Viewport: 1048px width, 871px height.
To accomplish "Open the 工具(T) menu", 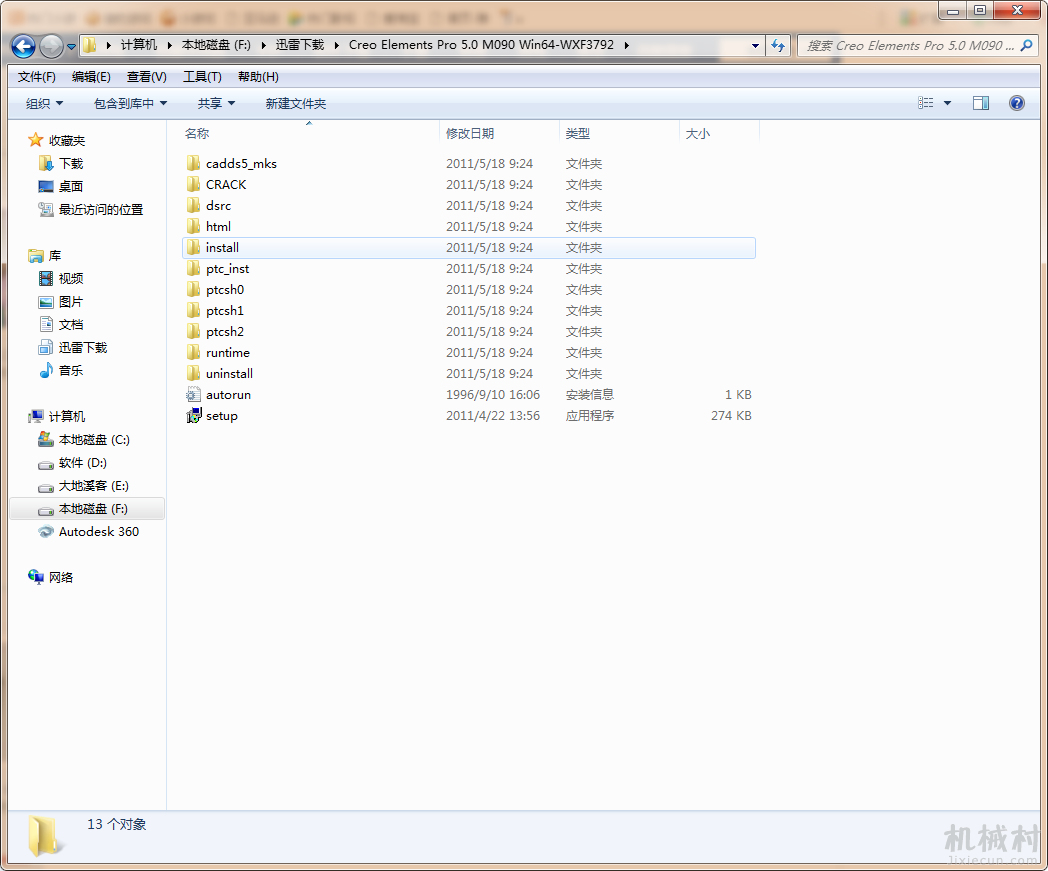I will (x=203, y=77).
